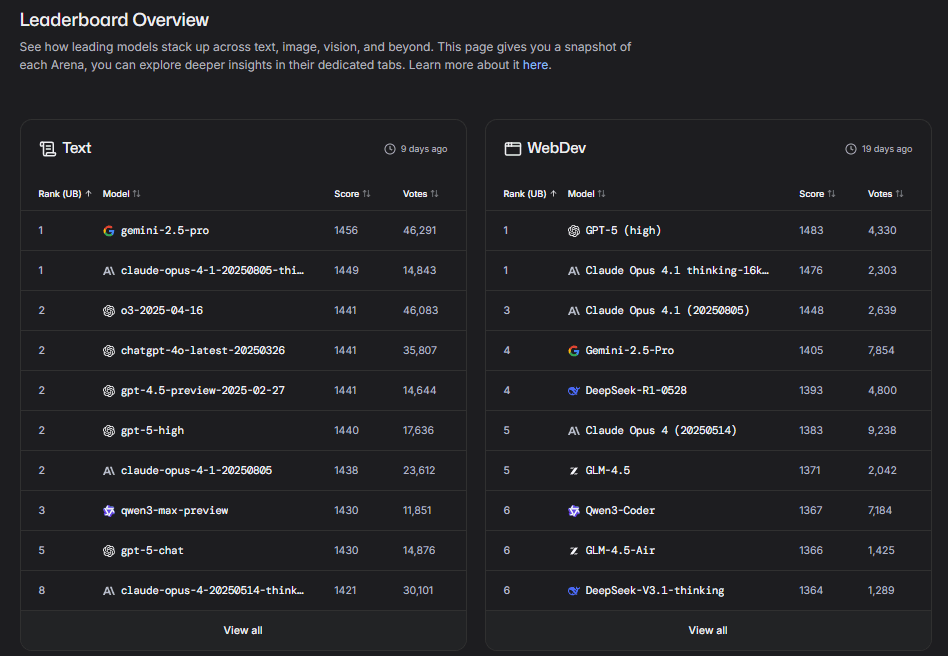Image resolution: width=948 pixels, height=656 pixels.
Task: Select the gpt-4.5-preview-2025-02-27 model name
Action: (x=203, y=391)
